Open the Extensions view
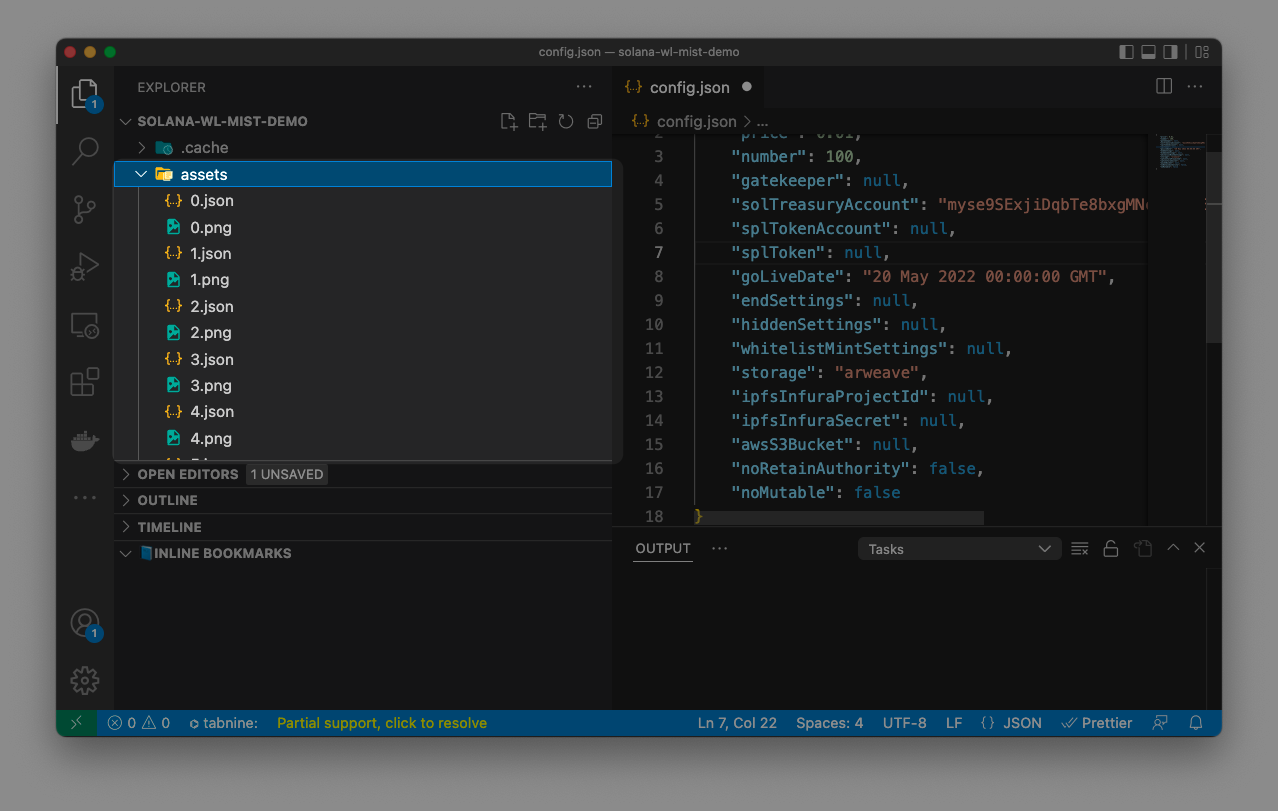This screenshot has height=811, width=1278. tap(85, 382)
